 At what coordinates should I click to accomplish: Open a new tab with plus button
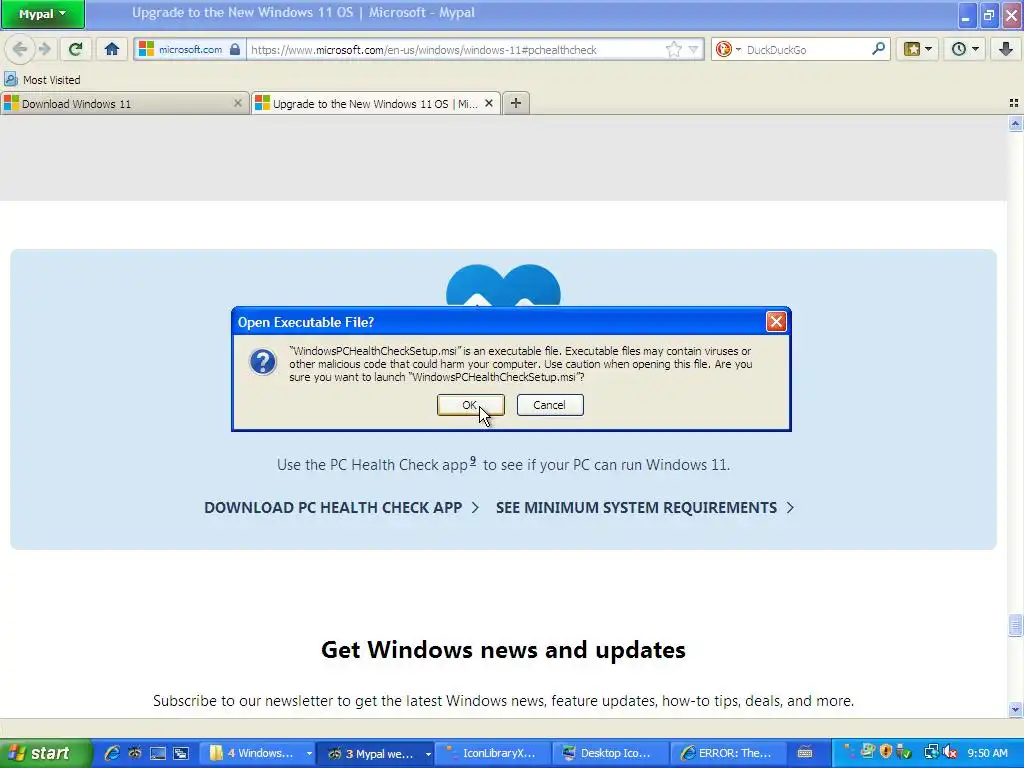[x=516, y=103]
